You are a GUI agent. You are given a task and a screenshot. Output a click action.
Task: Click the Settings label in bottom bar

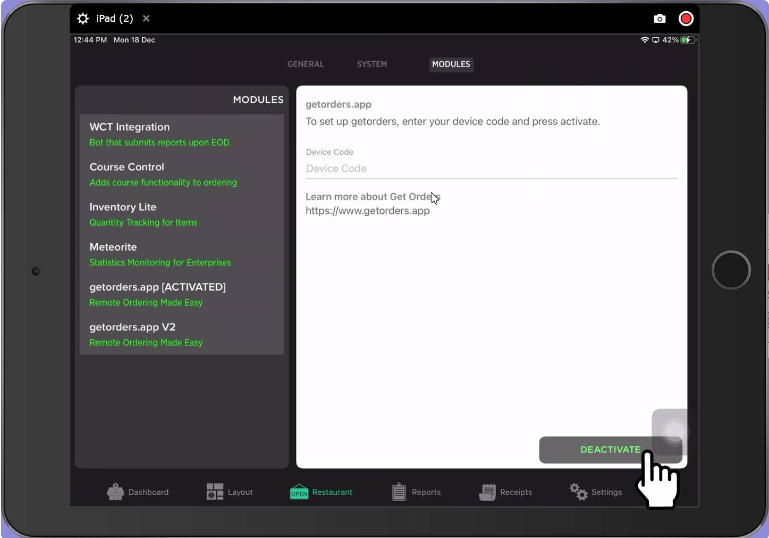[x=607, y=492]
